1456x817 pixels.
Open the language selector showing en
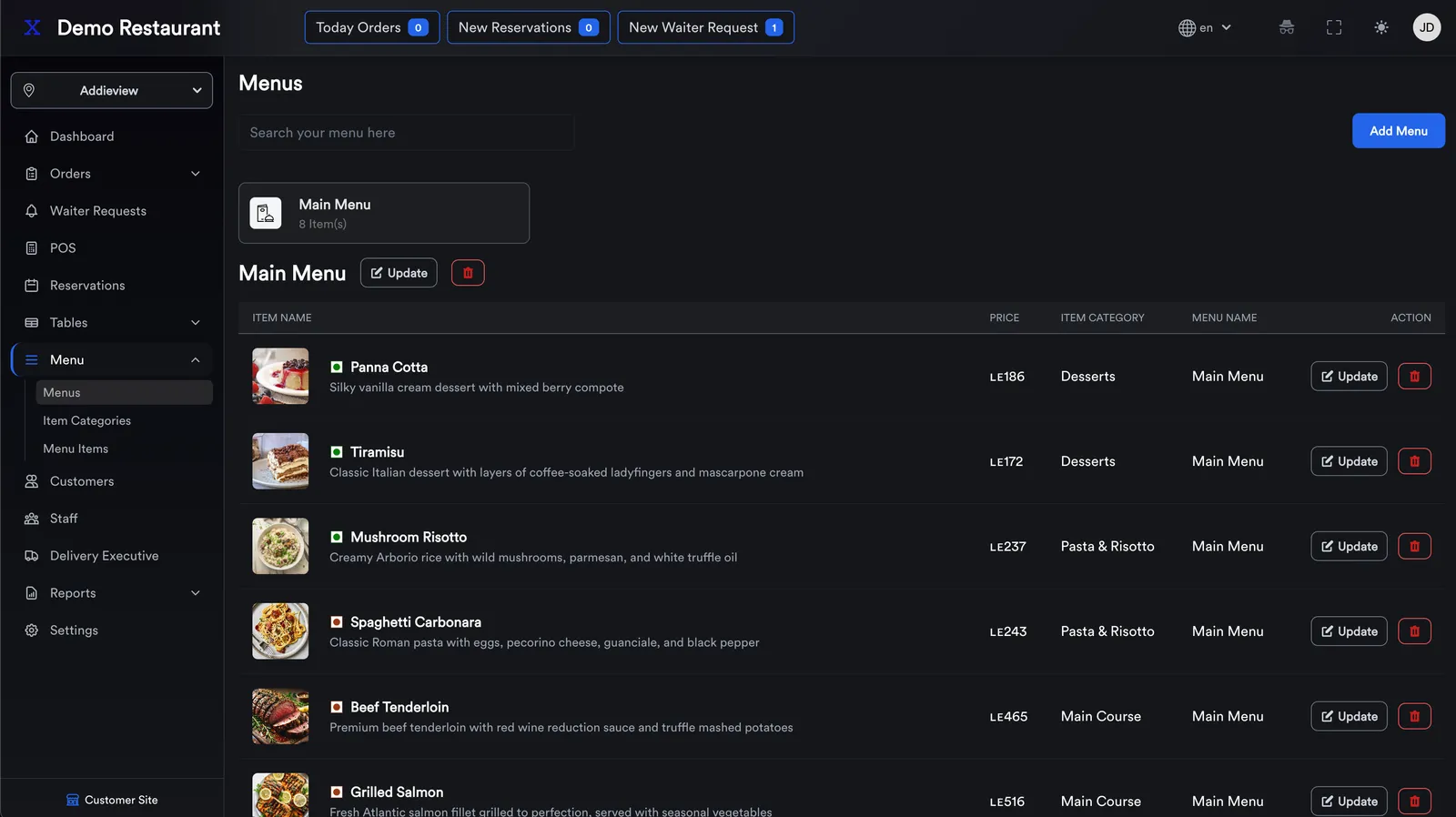click(1205, 27)
